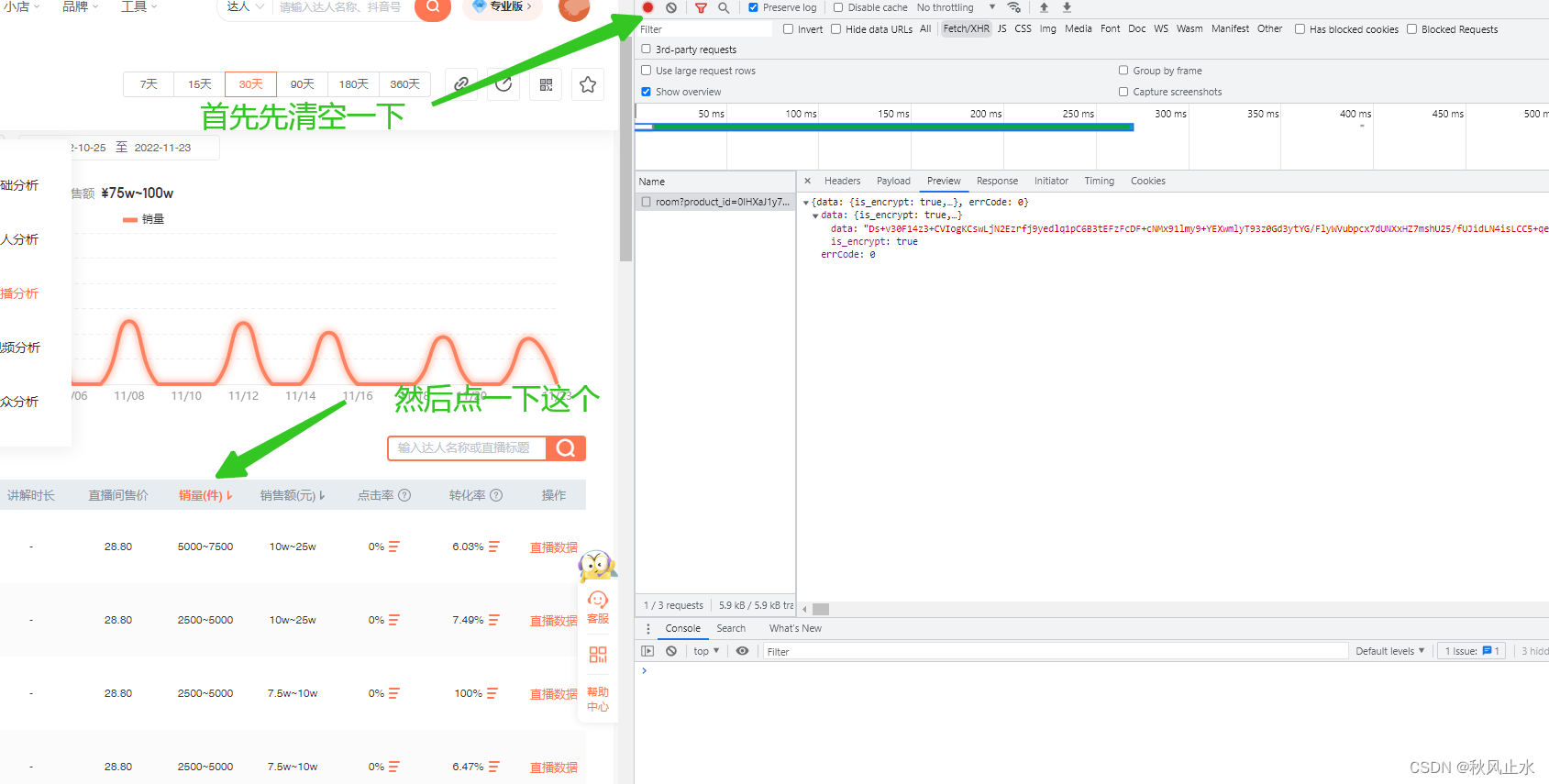Viewport: 1549px width, 784px height.
Task: Stop recording with the red record icon
Action: (x=647, y=7)
